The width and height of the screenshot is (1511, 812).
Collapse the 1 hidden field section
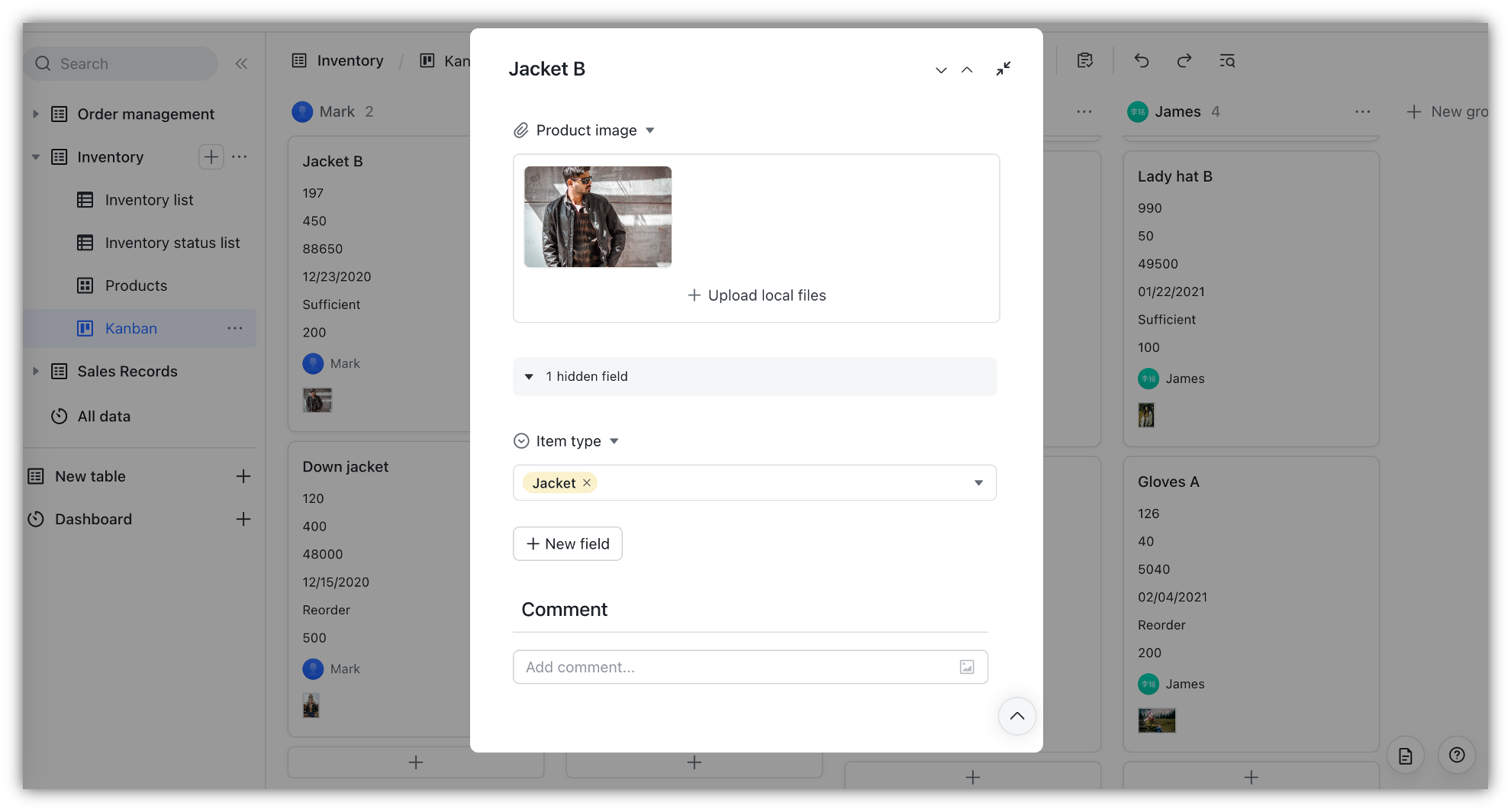[x=529, y=376]
